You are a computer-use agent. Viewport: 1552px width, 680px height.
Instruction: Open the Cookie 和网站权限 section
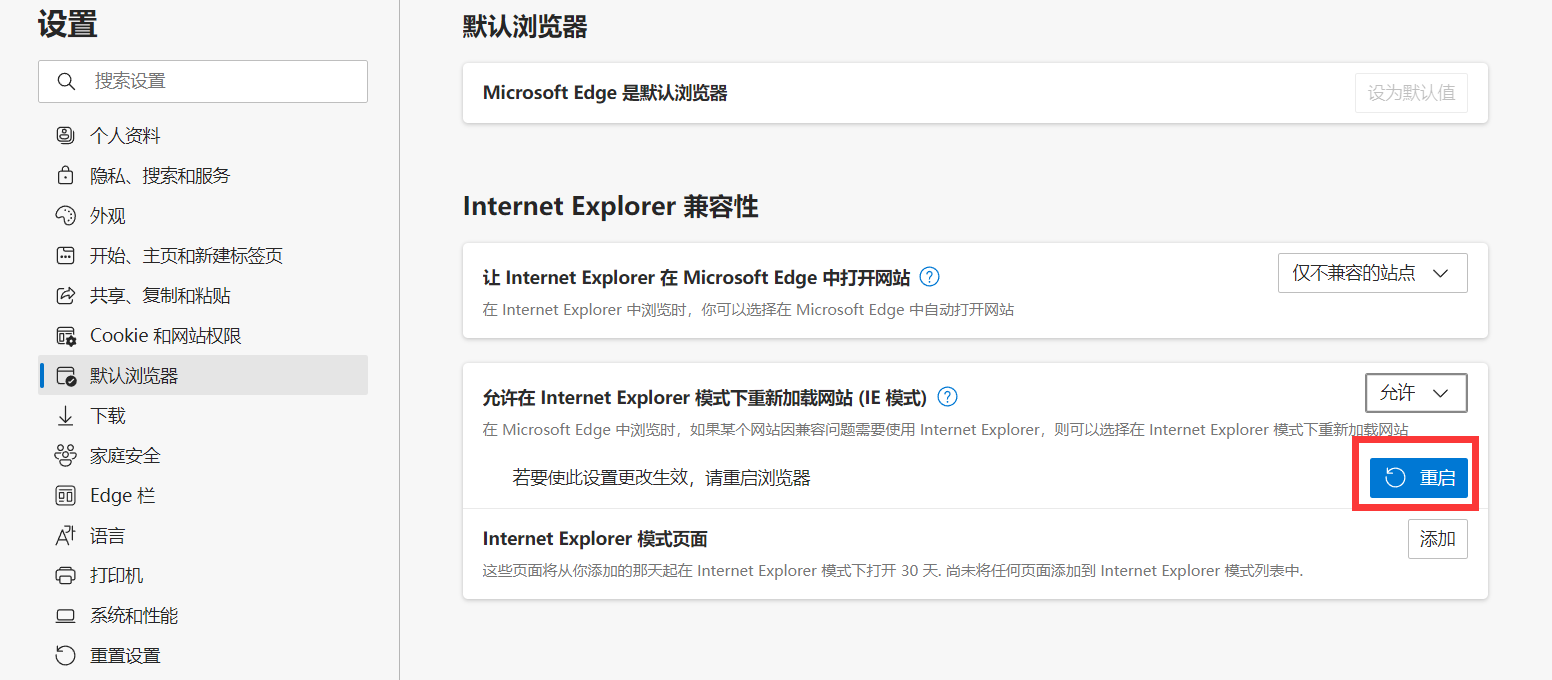point(65,335)
